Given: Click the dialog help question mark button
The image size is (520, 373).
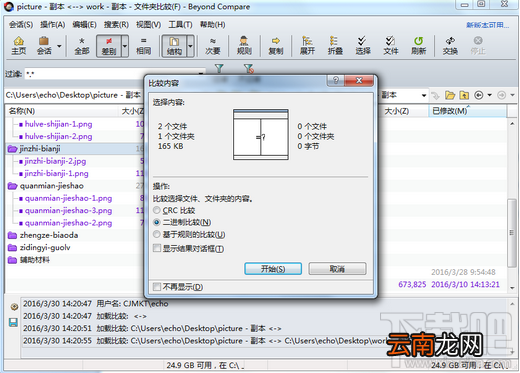Looking at the screenshot, I should 336,80.
